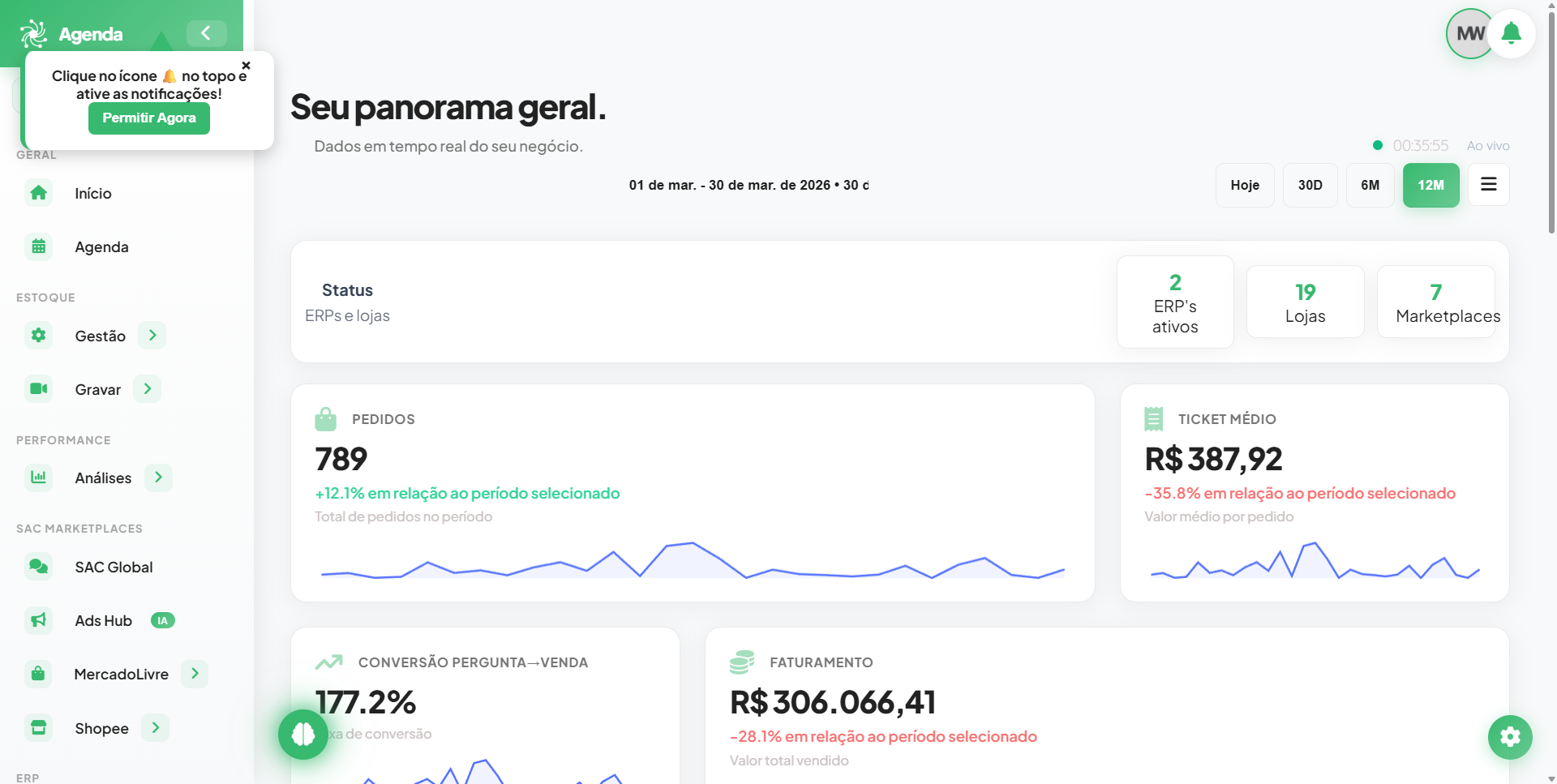
Task: Expand the Shopee submenu chevron
Action: click(155, 727)
